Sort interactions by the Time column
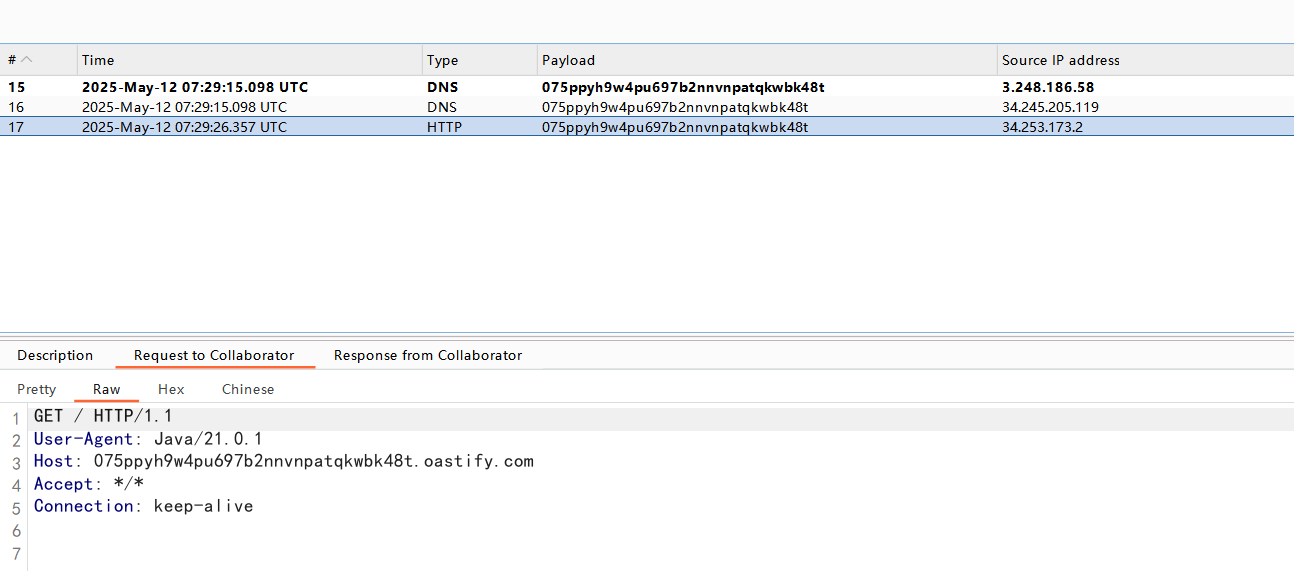1294x571 pixels. 98,60
